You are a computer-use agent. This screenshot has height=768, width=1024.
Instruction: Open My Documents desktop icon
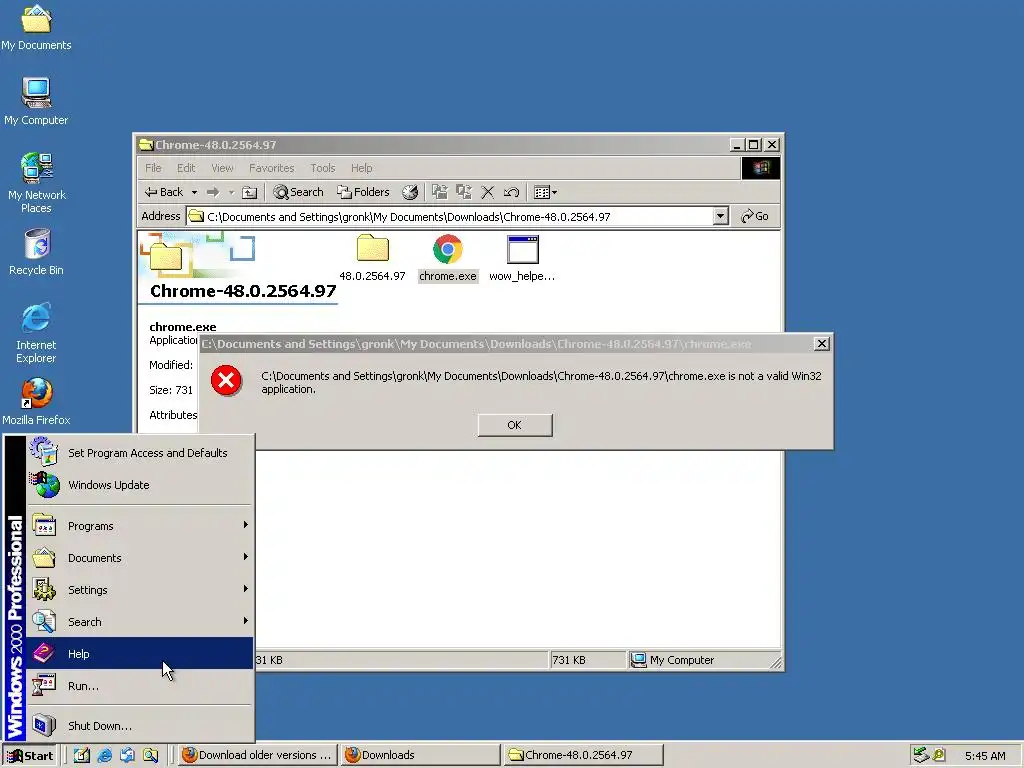[36, 28]
